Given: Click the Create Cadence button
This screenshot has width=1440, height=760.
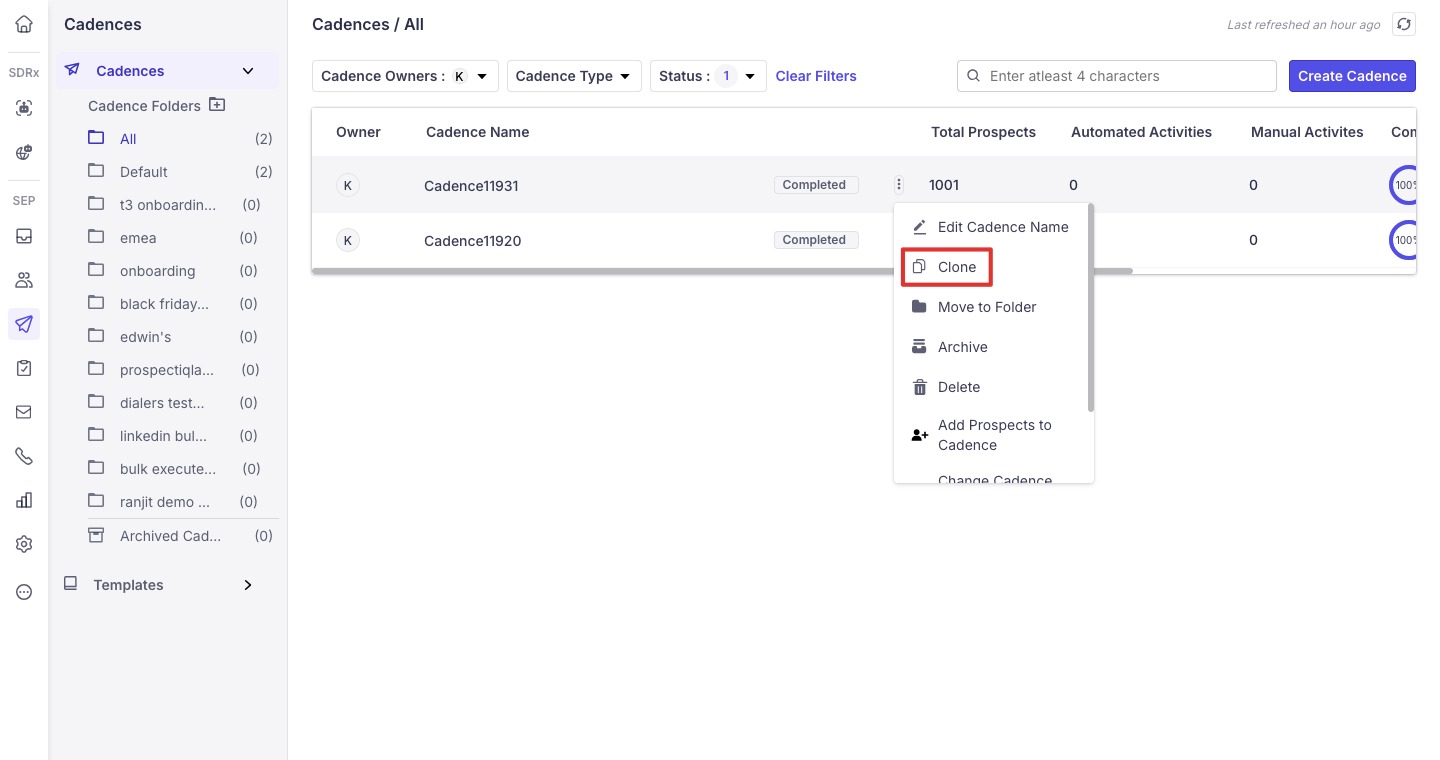Looking at the screenshot, I should (x=1351, y=76).
